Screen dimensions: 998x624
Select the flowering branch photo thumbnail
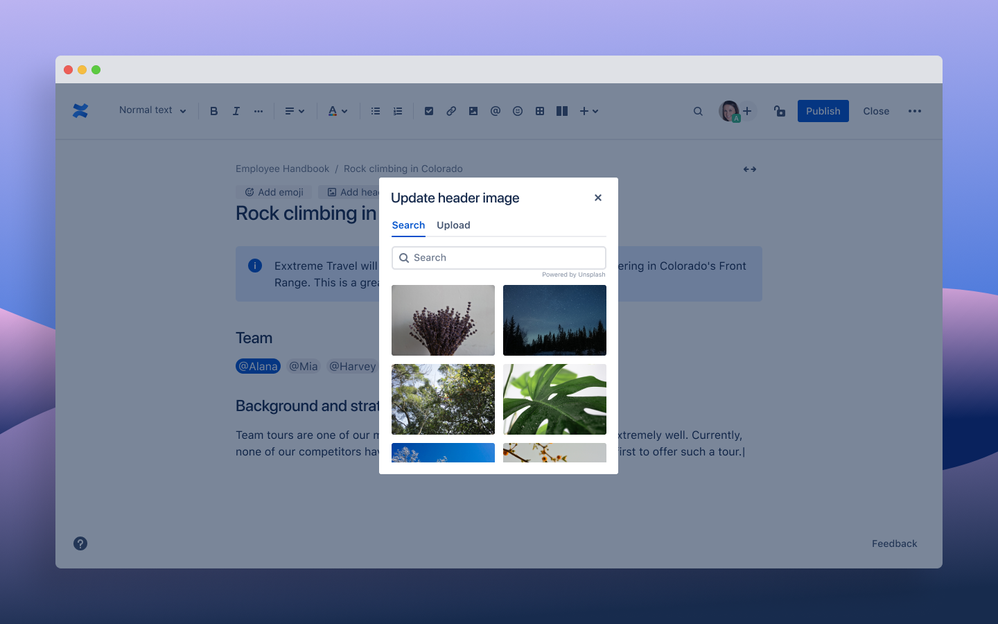[x=554, y=453]
